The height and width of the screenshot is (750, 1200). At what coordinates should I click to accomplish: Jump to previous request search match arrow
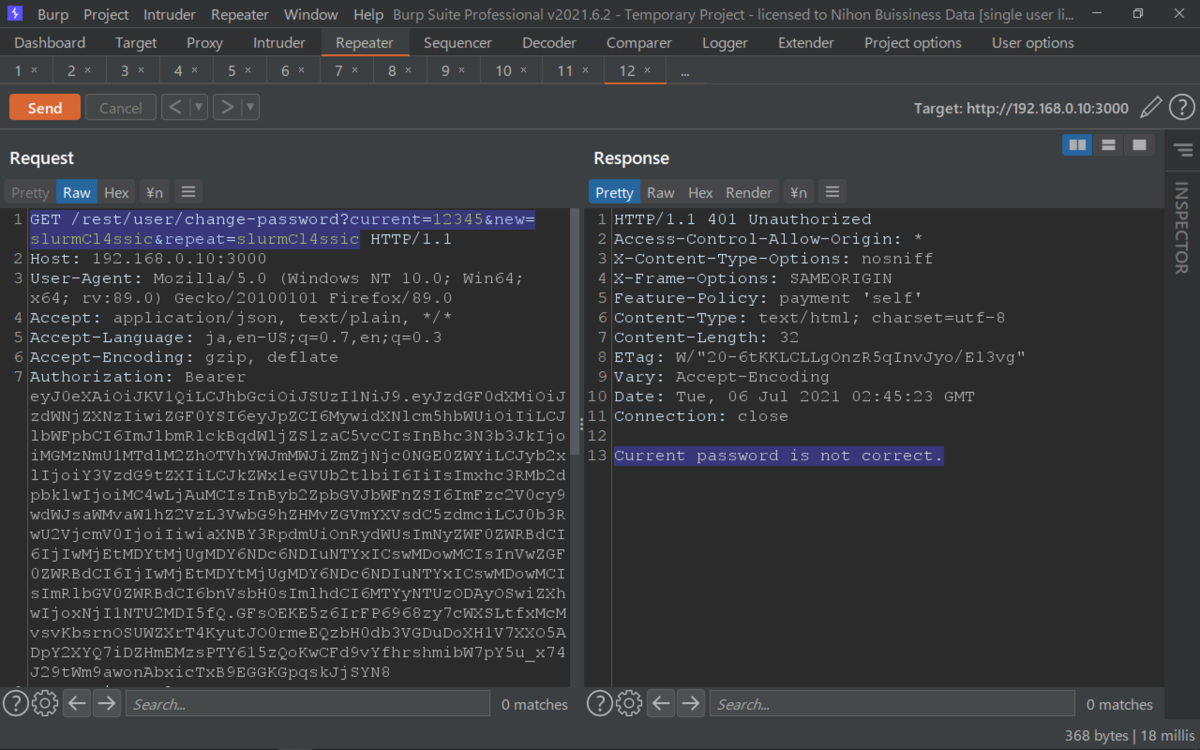(x=78, y=703)
